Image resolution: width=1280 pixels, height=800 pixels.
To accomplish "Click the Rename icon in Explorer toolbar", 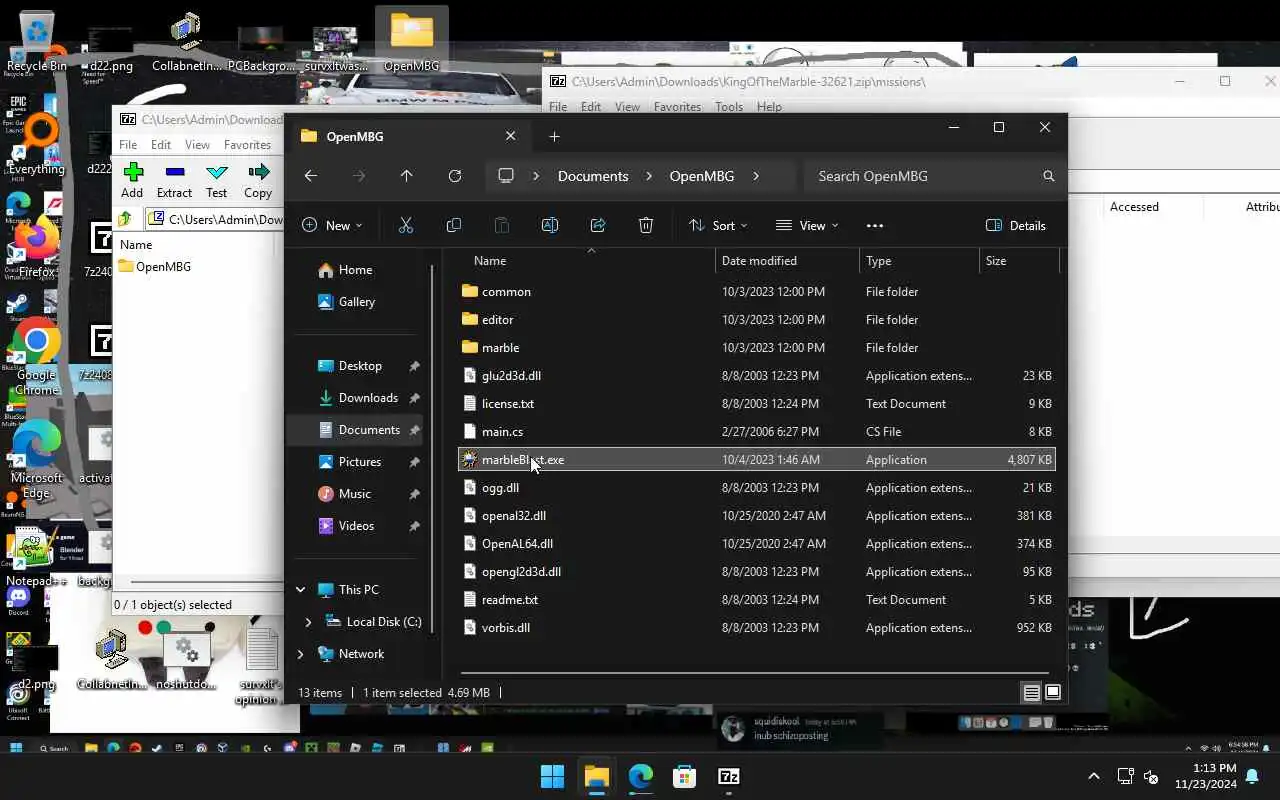I will point(549,225).
